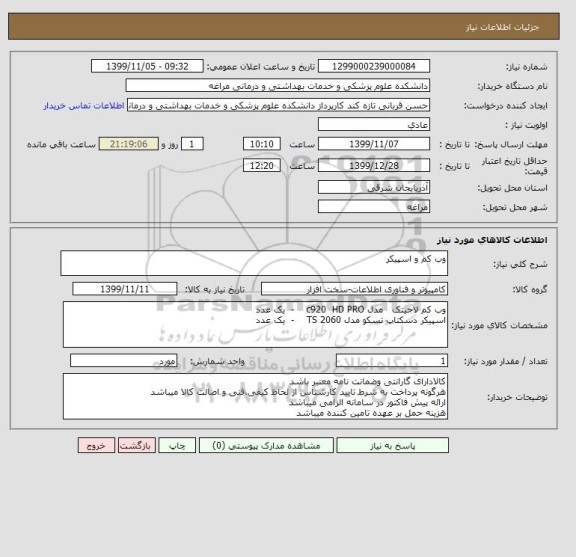This screenshot has height=557, width=576.
Task: Click label مشخصات کالای مورد نیاز
Action: tap(499, 326)
